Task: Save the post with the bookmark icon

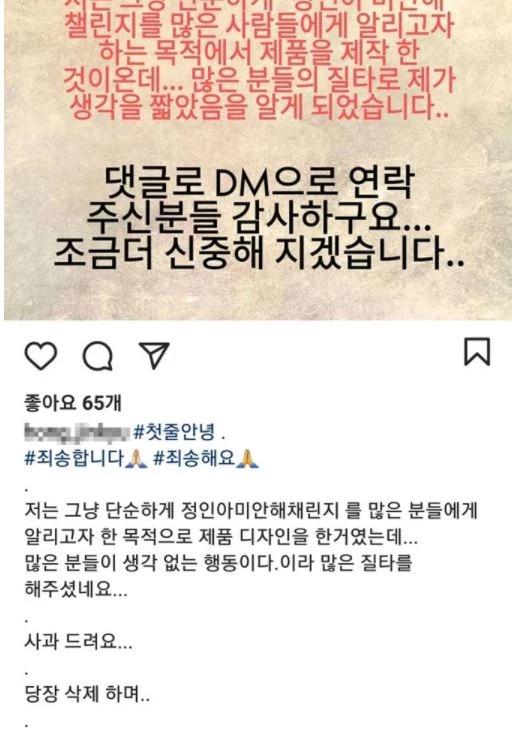Action: [477, 351]
